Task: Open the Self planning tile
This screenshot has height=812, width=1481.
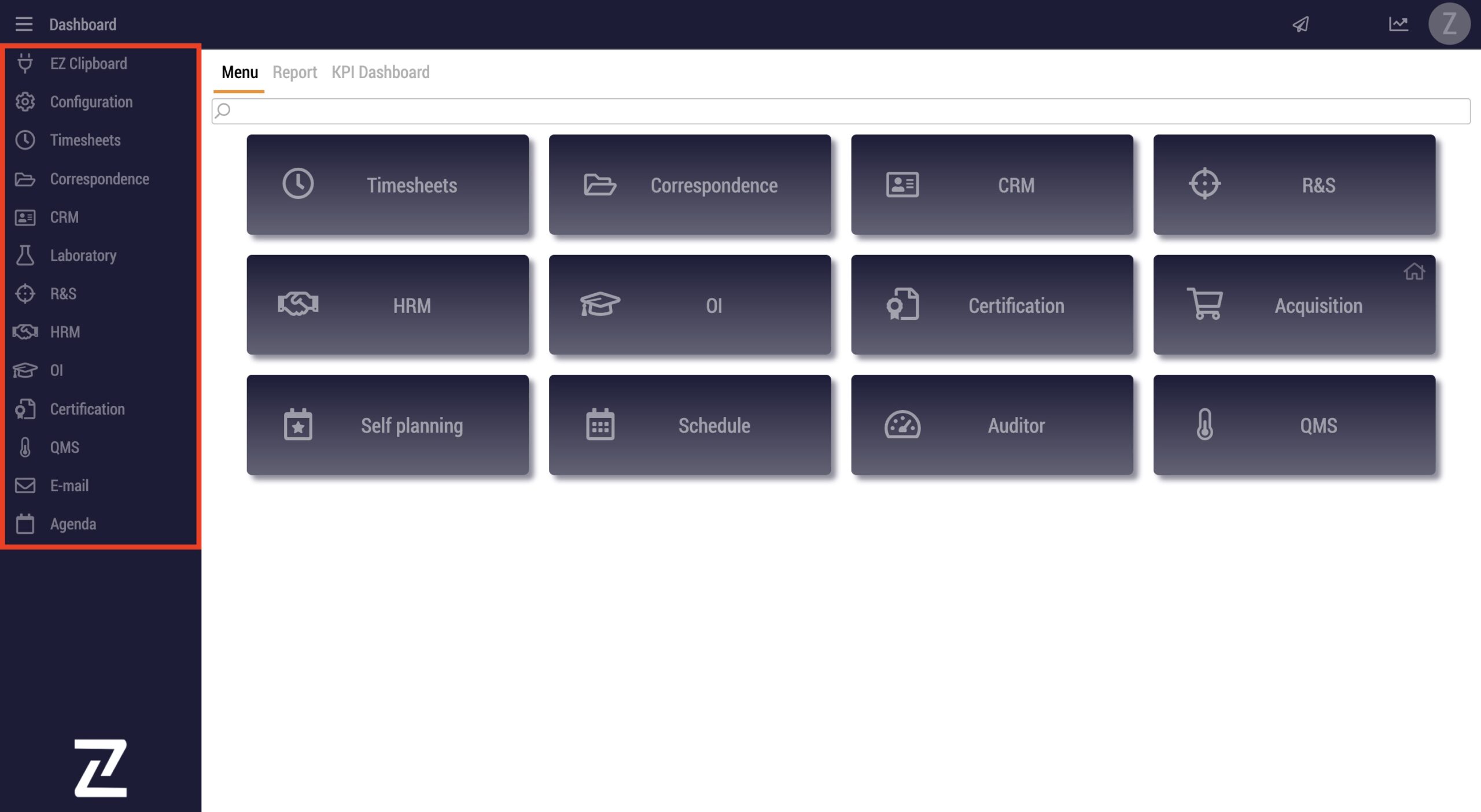Action: (x=388, y=425)
